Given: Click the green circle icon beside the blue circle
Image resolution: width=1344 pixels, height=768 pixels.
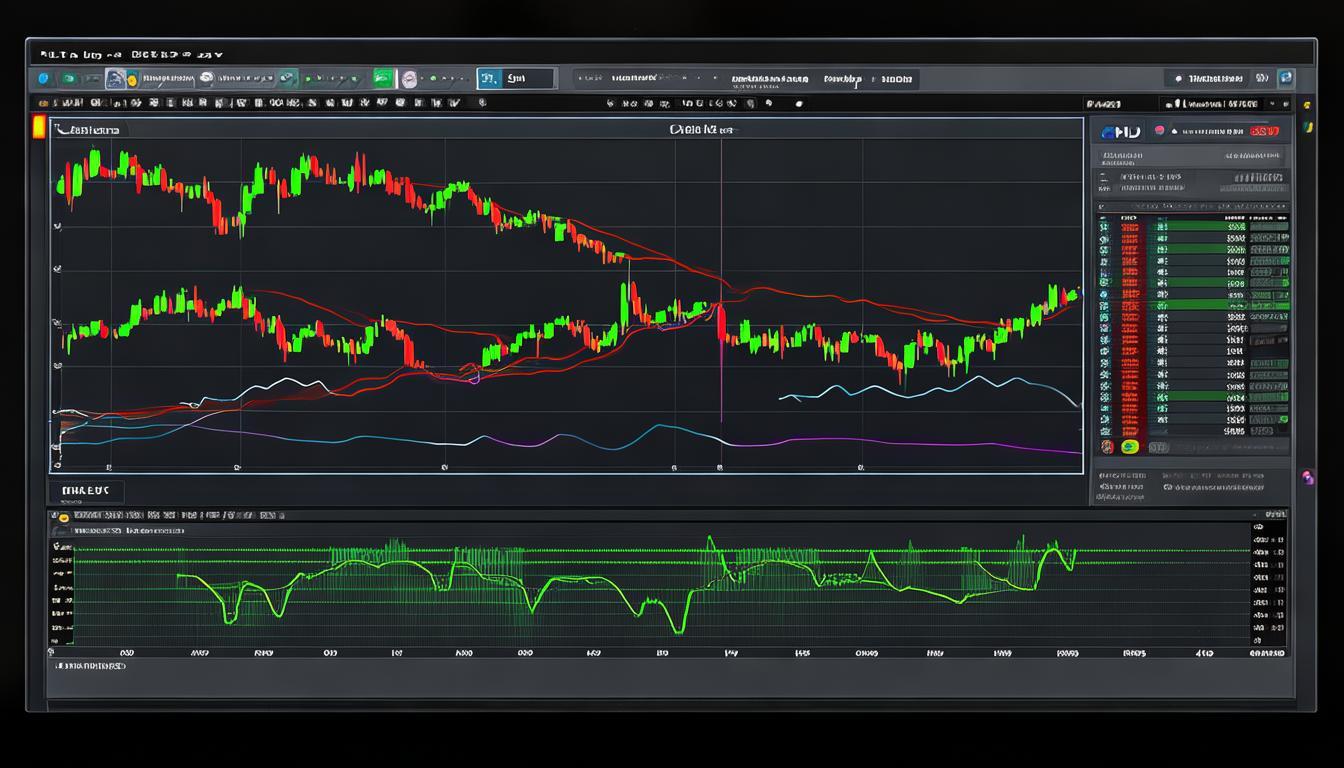Looking at the screenshot, I should 69,78.
